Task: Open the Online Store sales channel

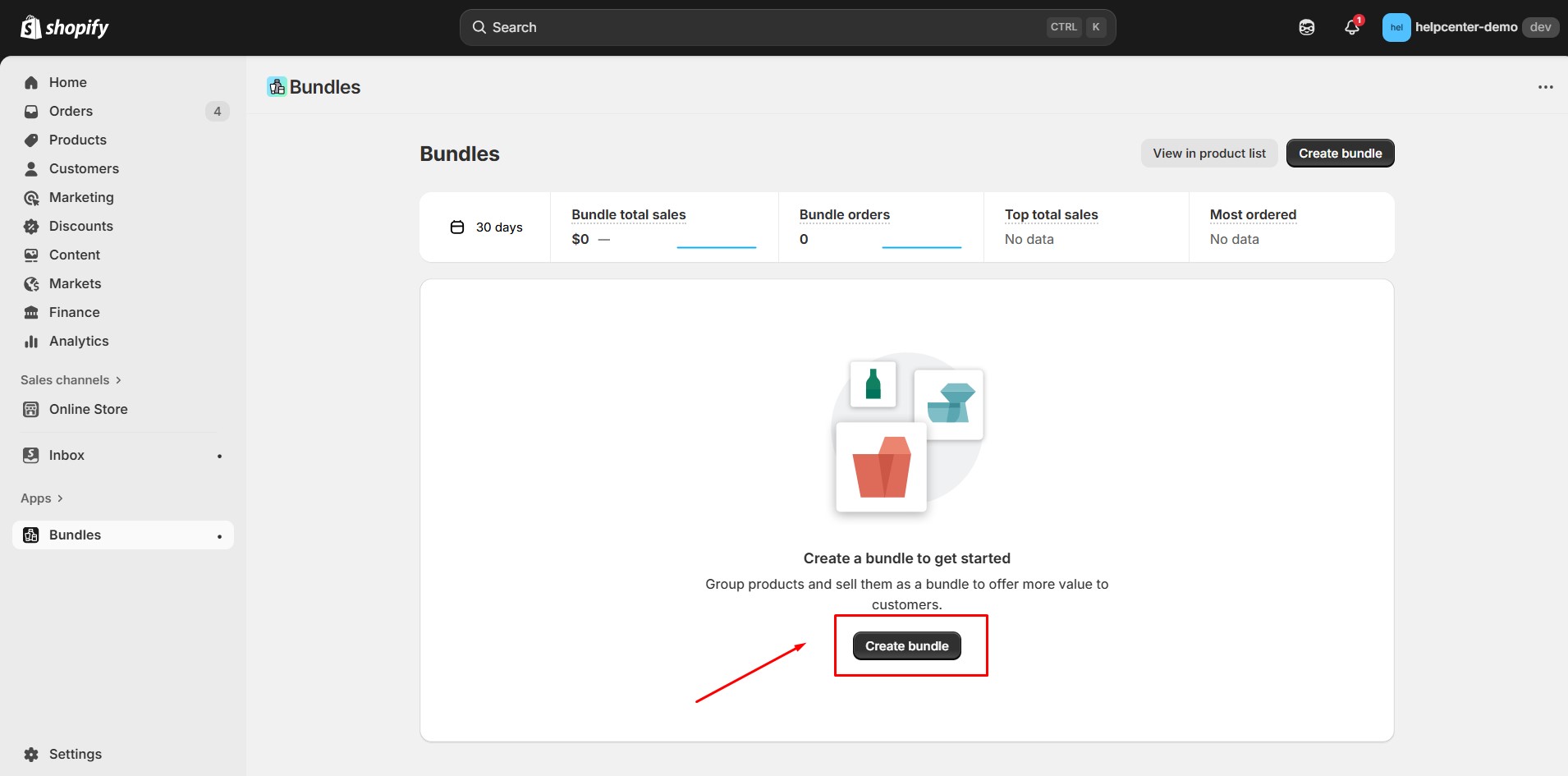Action: [88, 409]
